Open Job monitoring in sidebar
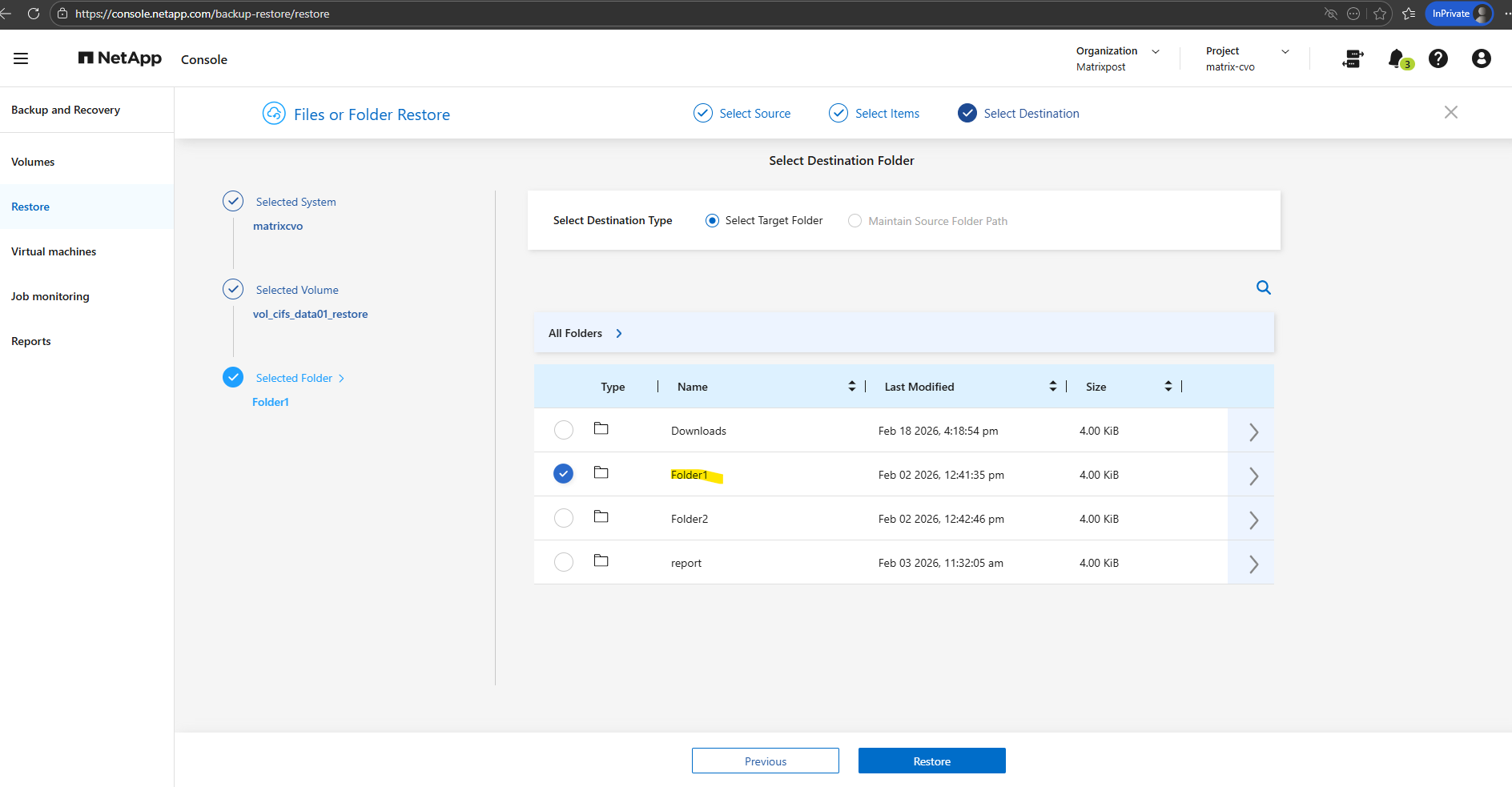 [50, 296]
